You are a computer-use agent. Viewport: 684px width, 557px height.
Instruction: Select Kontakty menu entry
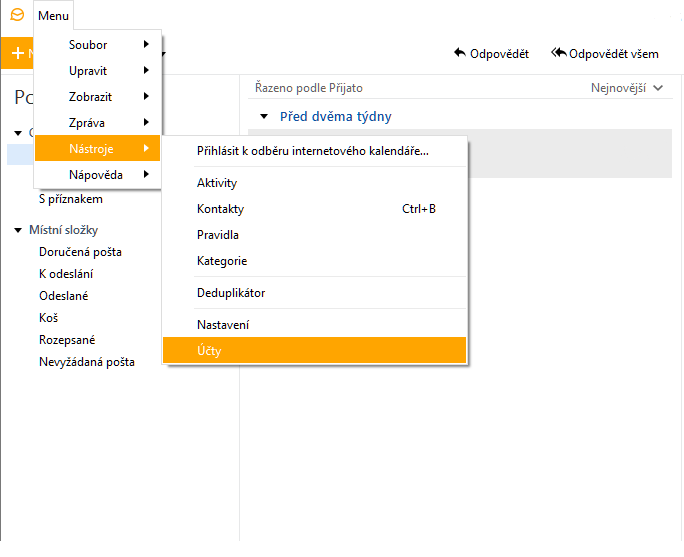(x=220, y=209)
